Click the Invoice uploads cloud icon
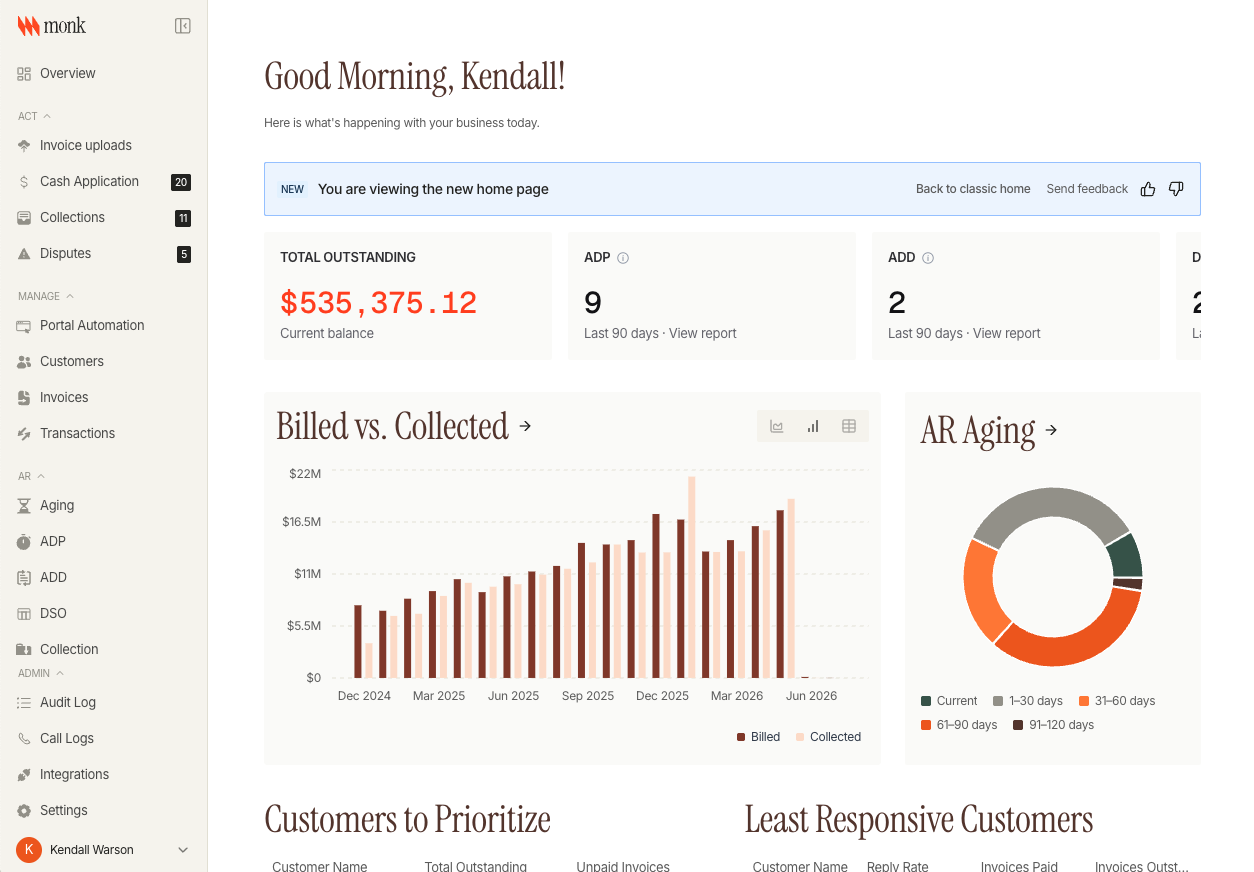This screenshot has height=872, width=1254. click(x=24, y=146)
